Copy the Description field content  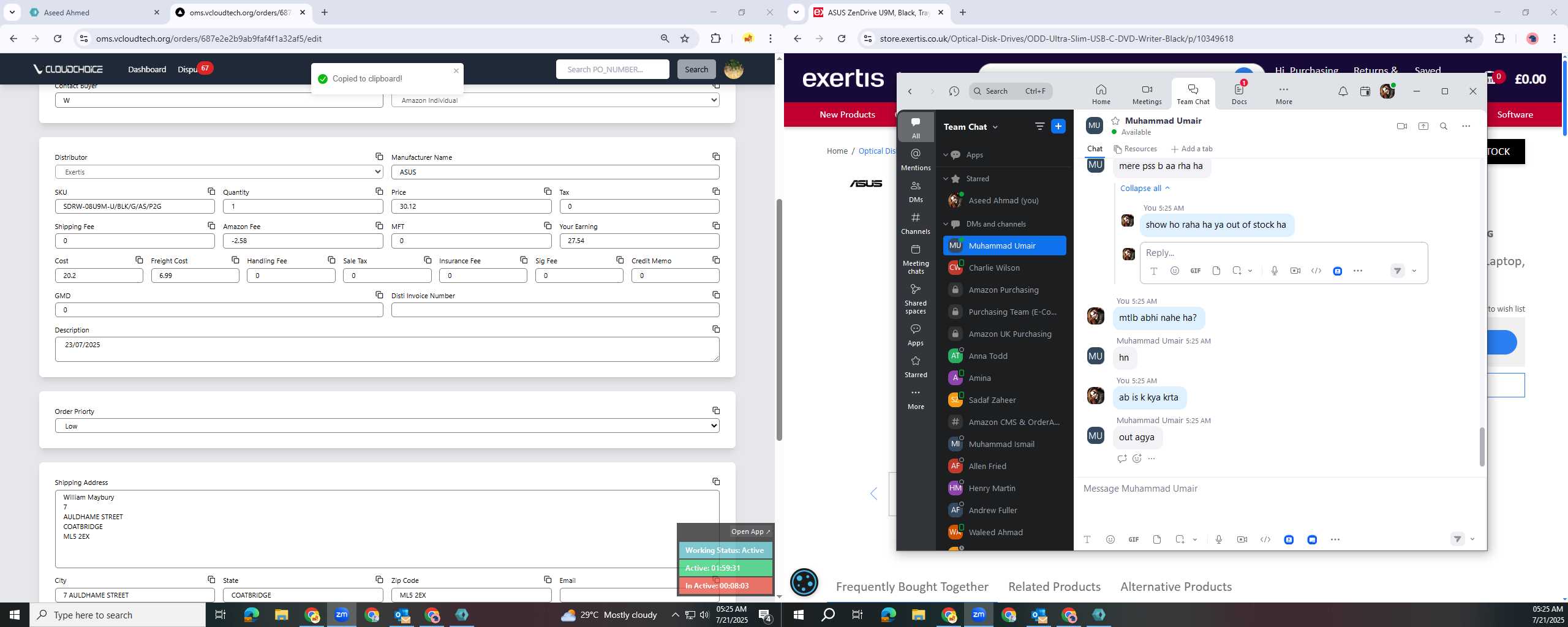715,329
